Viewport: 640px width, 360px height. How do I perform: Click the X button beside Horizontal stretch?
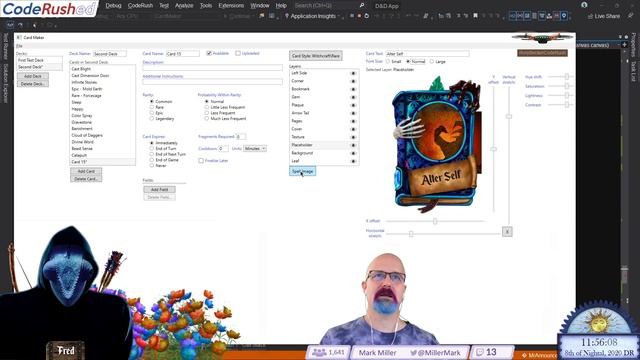(507, 232)
